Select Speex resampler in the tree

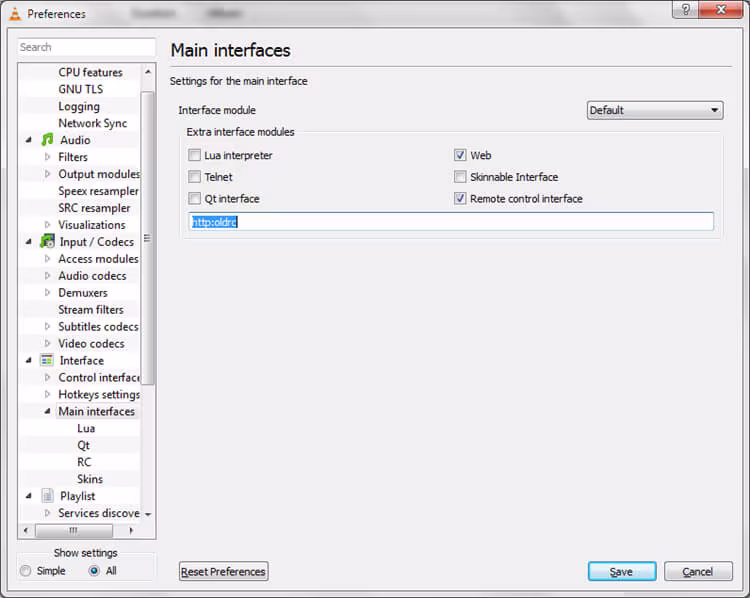point(99,191)
